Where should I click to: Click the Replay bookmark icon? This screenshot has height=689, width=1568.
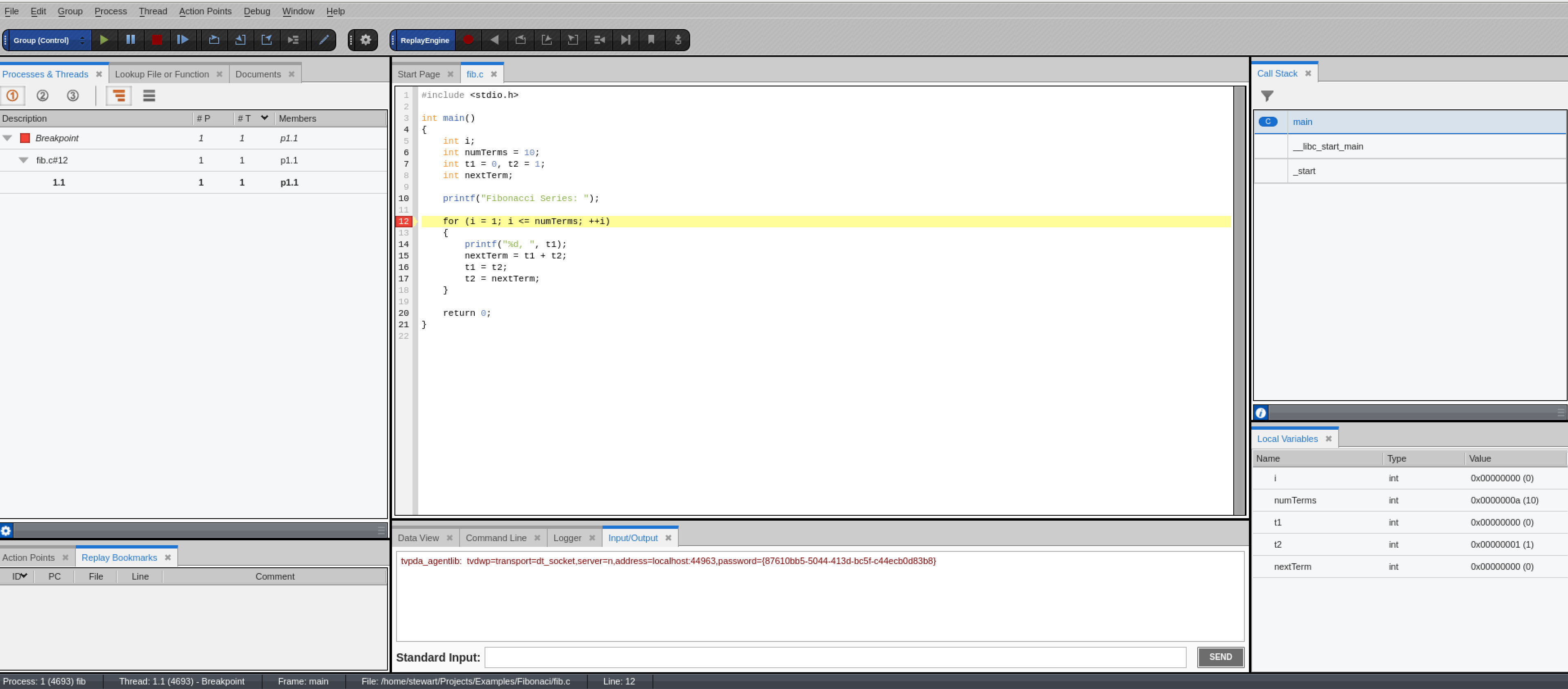(651, 40)
